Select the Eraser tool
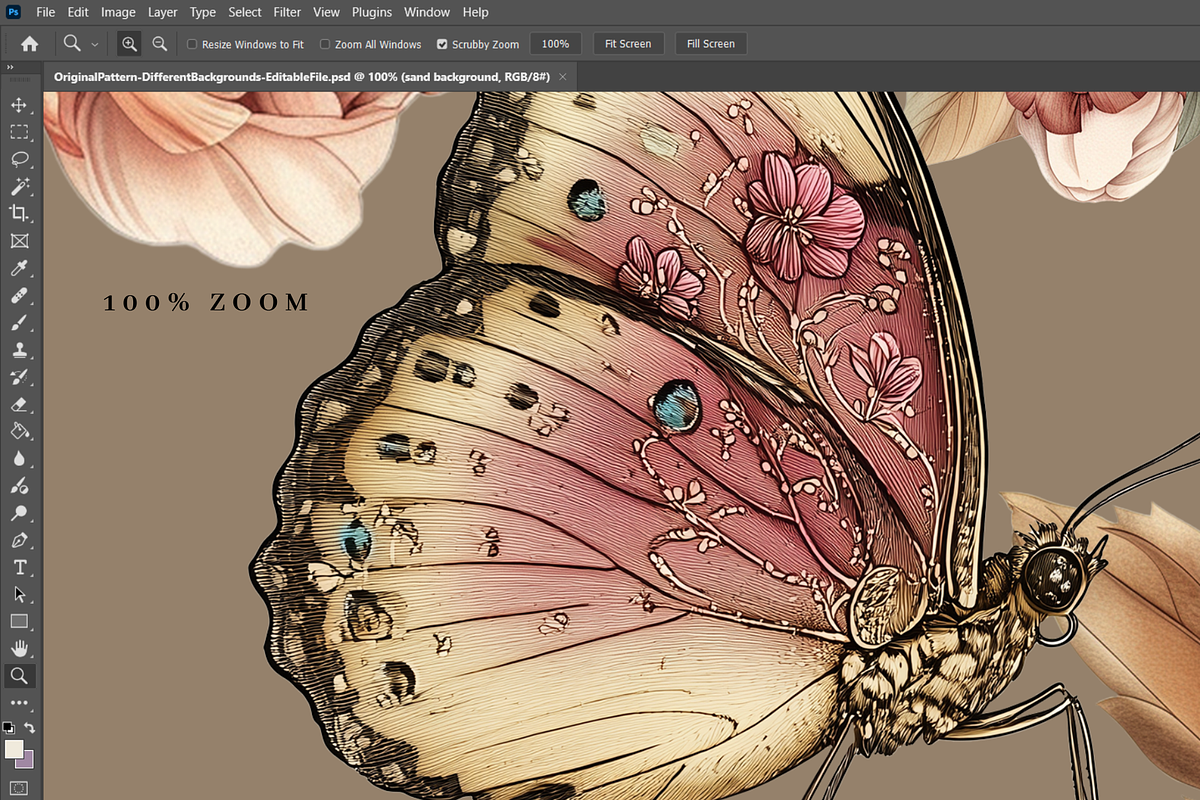 pos(18,405)
